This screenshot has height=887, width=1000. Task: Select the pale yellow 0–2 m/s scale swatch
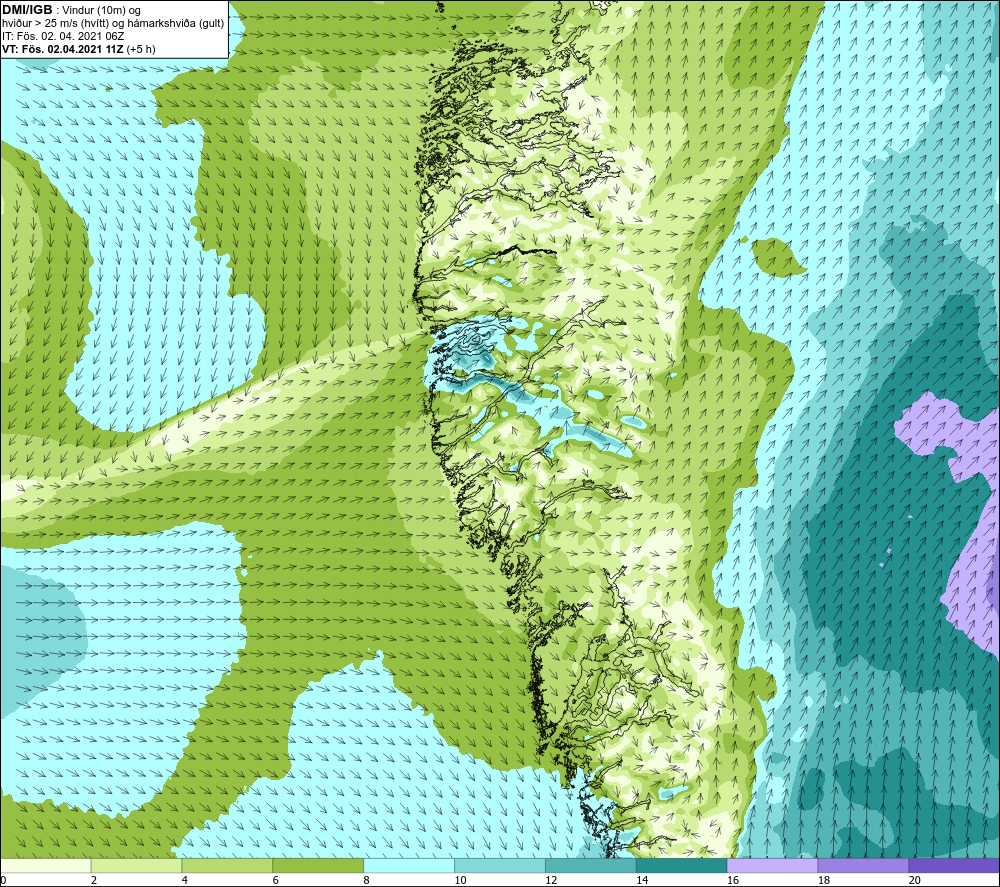pos(45,865)
